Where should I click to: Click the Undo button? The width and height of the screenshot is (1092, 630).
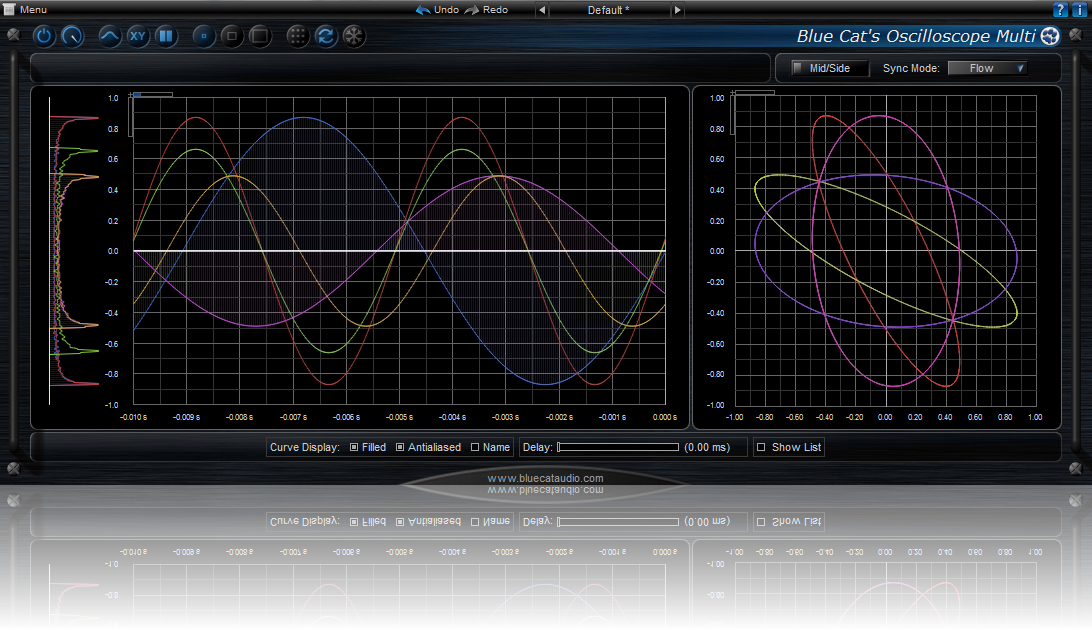click(438, 10)
